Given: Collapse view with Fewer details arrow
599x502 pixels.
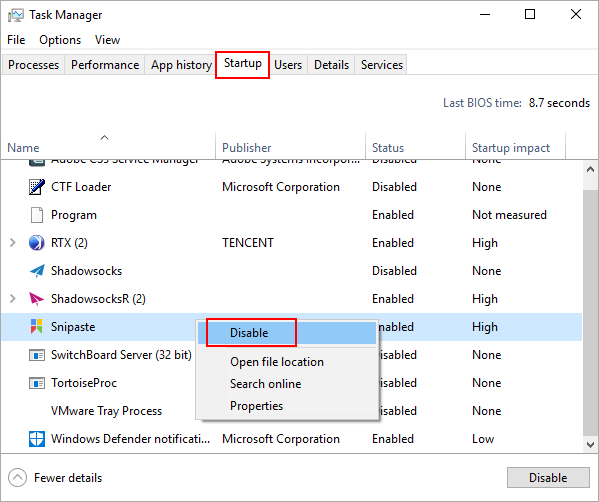Looking at the screenshot, I should (x=17, y=478).
